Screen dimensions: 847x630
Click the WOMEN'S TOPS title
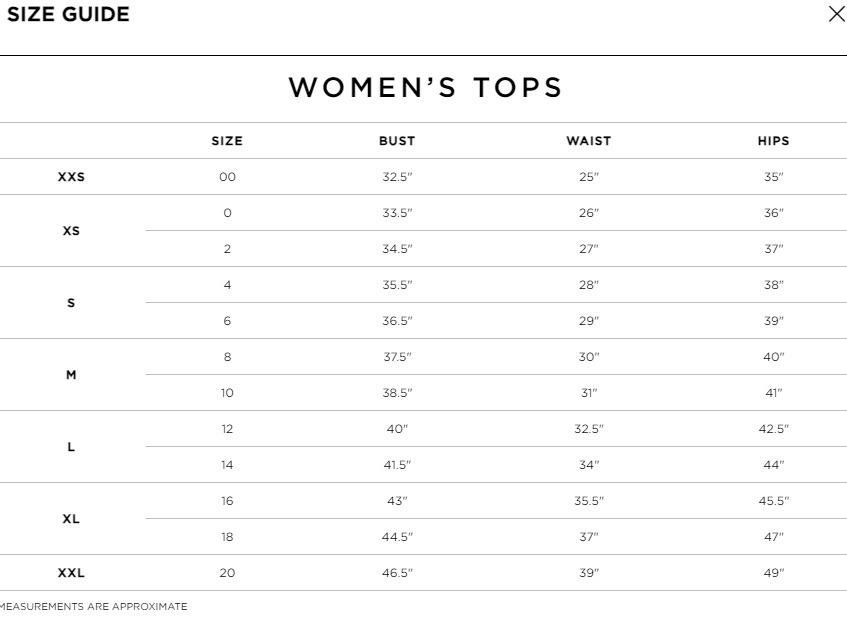(x=426, y=88)
